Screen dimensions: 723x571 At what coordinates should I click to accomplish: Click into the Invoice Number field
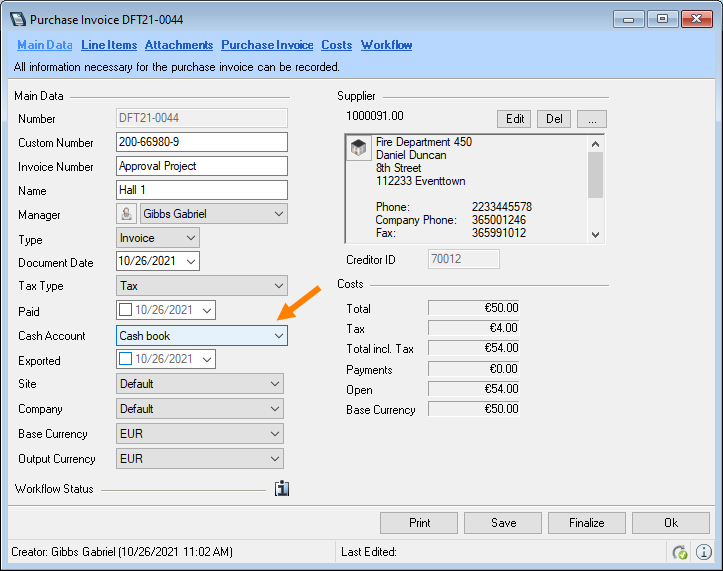pyautogui.click(x=202, y=166)
